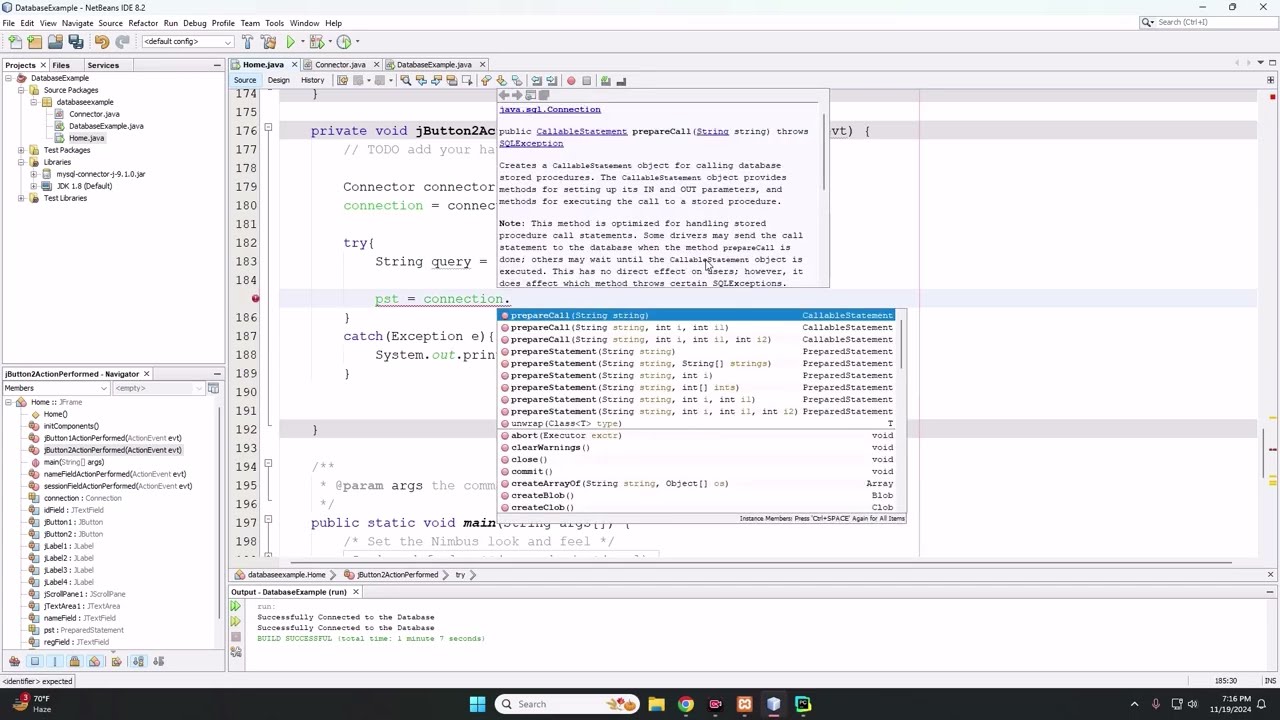
Task: Switch to Design view button
Action: [x=278, y=81]
